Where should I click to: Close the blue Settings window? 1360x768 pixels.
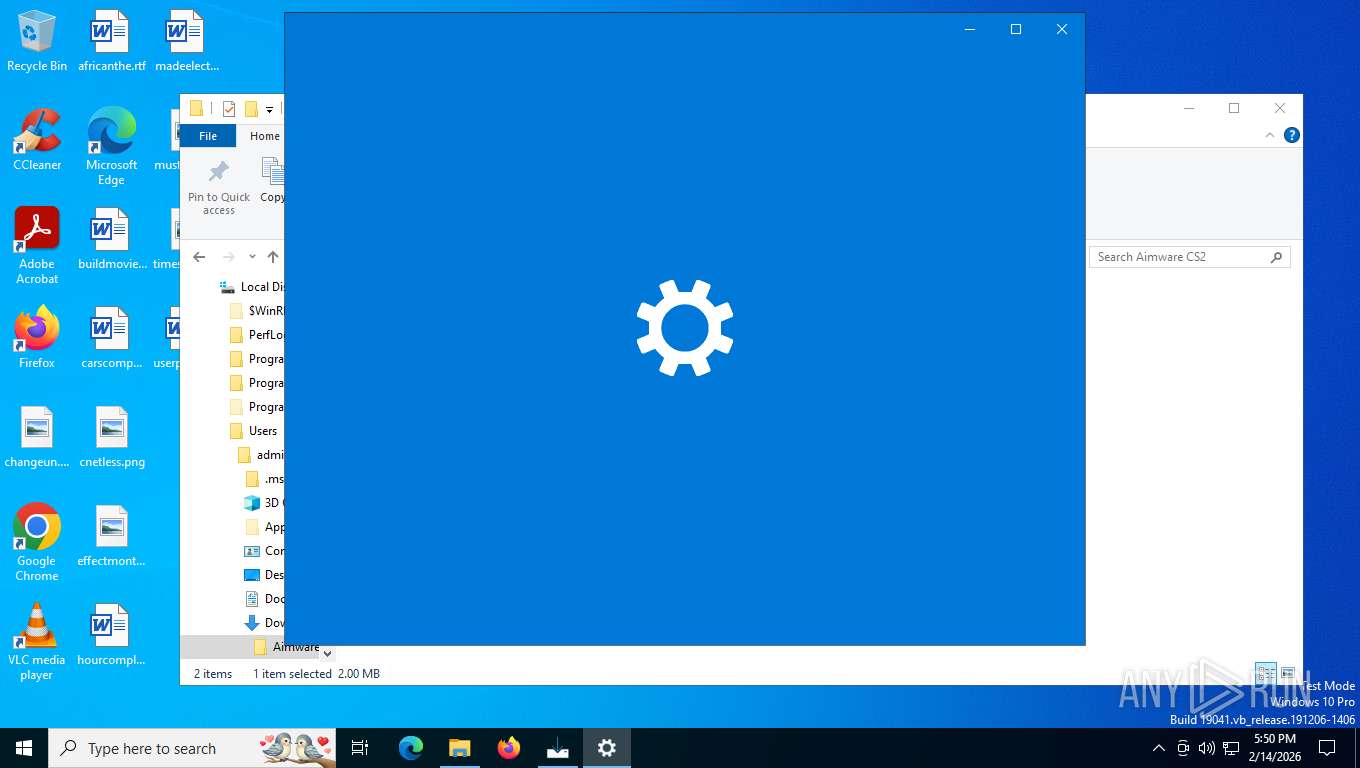click(x=1062, y=29)
